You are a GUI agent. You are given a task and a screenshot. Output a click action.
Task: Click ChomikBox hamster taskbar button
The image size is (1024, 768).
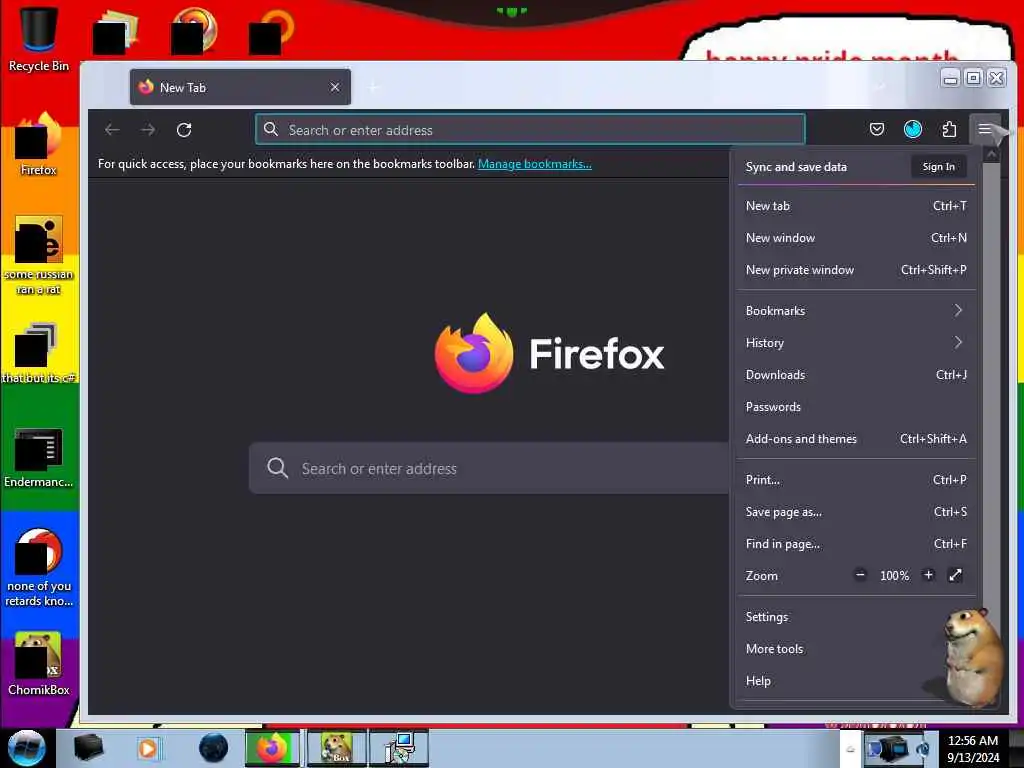click(336, 748)
